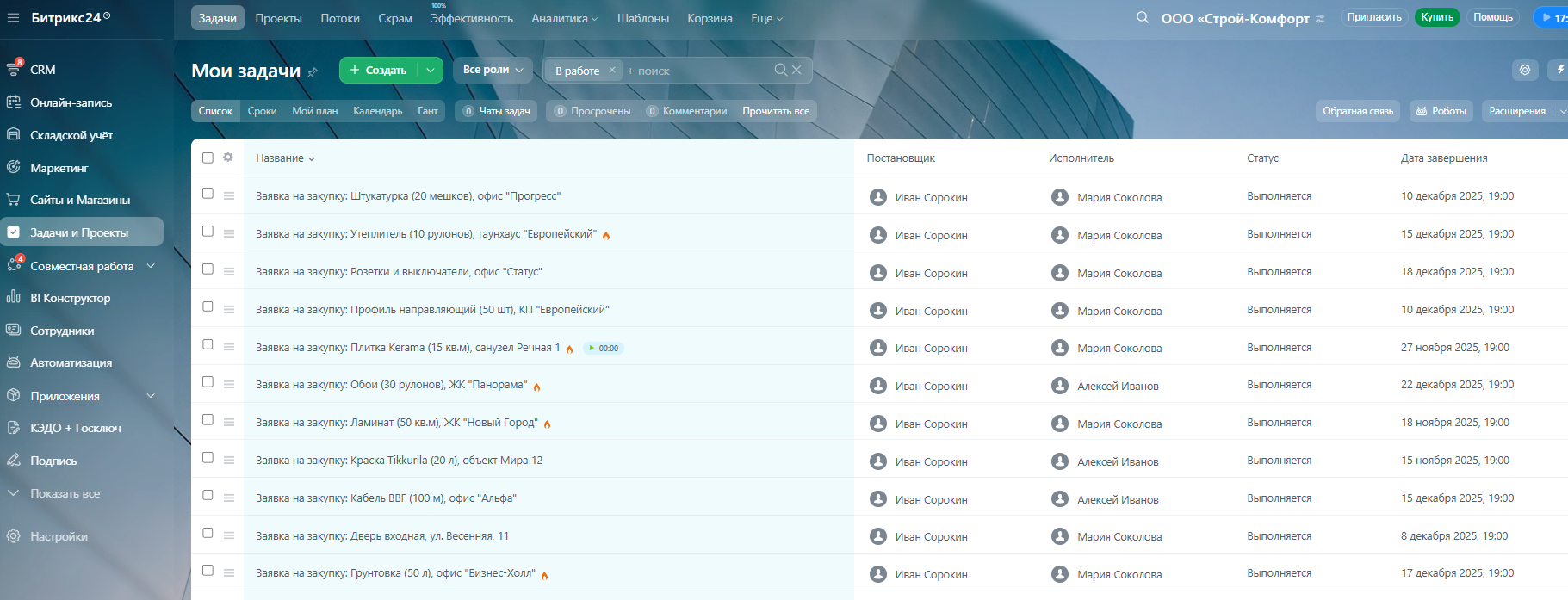Expand Совместная работа in the sidebar
Screen dimensions: 1568x600
151,266
